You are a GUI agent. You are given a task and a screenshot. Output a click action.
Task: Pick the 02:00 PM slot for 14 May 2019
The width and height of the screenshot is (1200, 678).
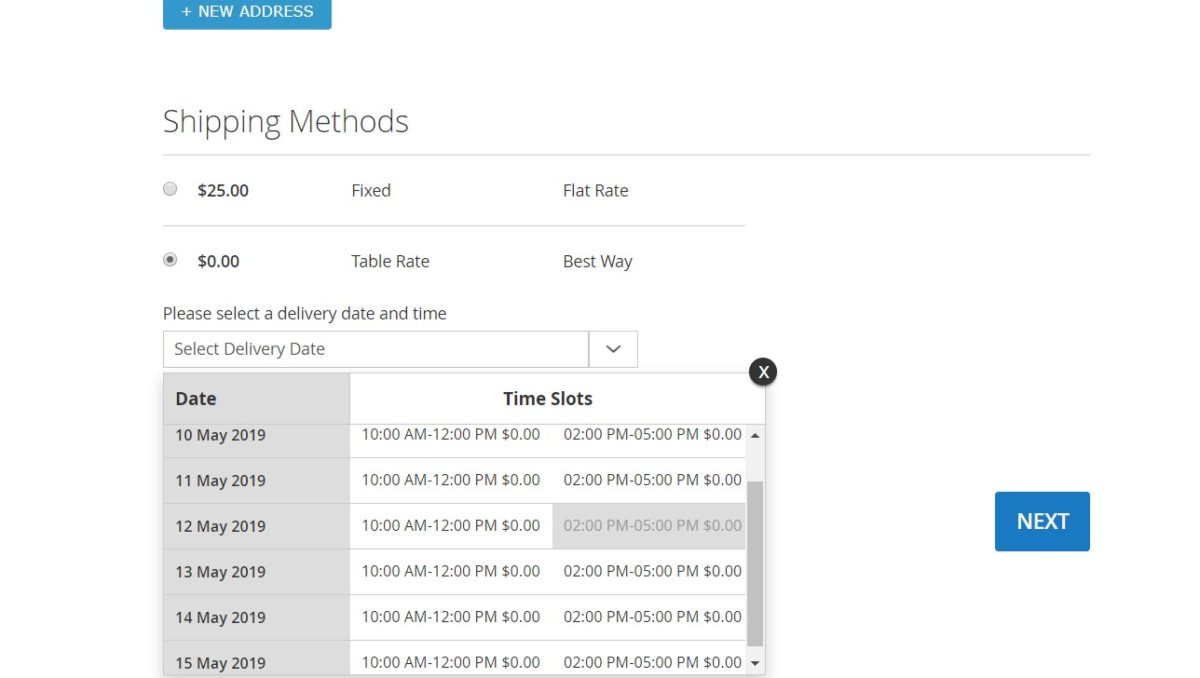[x=650, y=616]
